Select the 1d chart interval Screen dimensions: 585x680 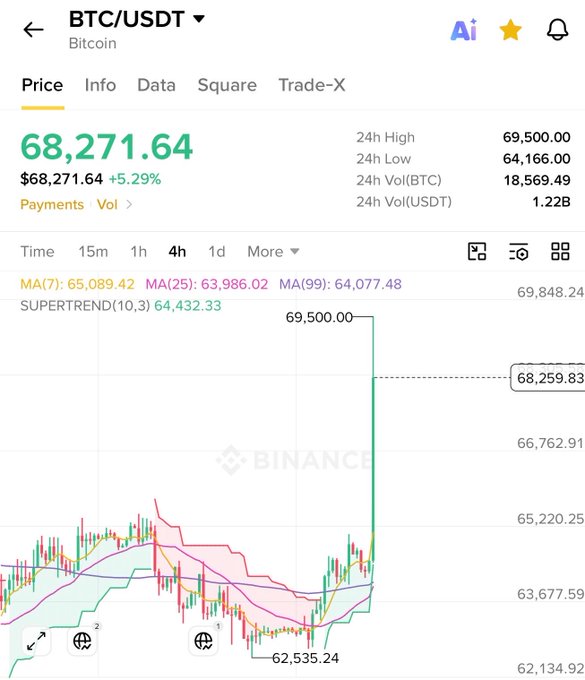[217, 252]
